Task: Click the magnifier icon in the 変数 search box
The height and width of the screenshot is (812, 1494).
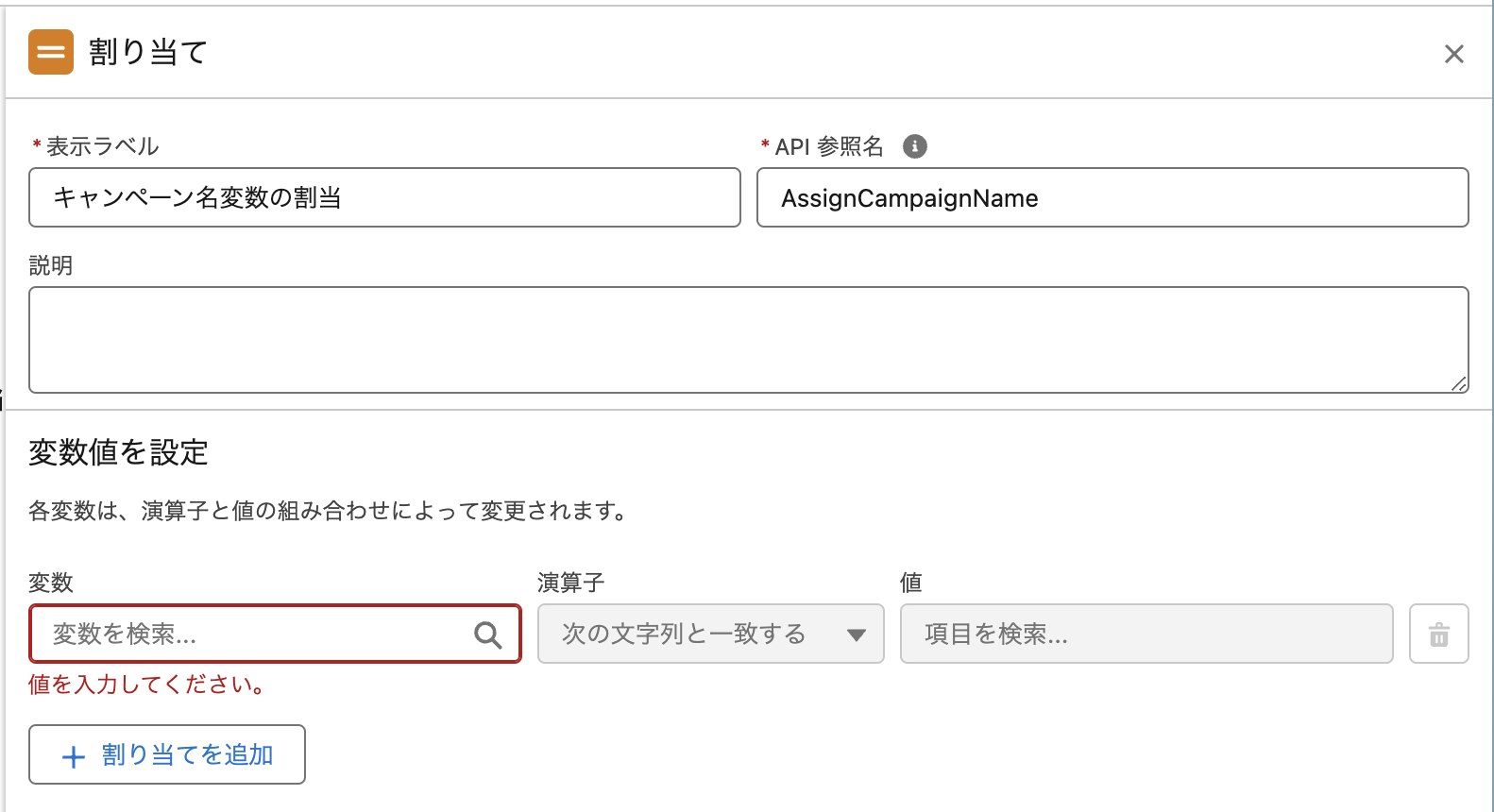Action: pos(487,634)
